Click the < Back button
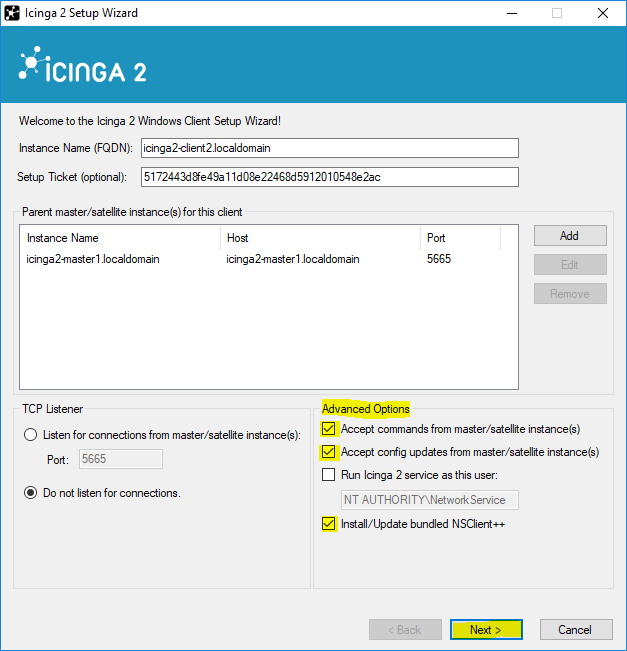The width and height of the screenshot is (627, 651). tap(405, 629)
